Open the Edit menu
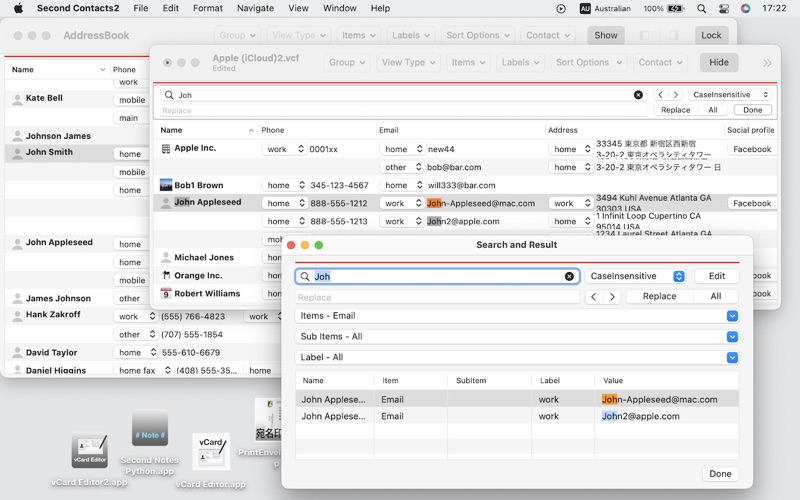This screenshot has width=800, height=500. point(170,8)
